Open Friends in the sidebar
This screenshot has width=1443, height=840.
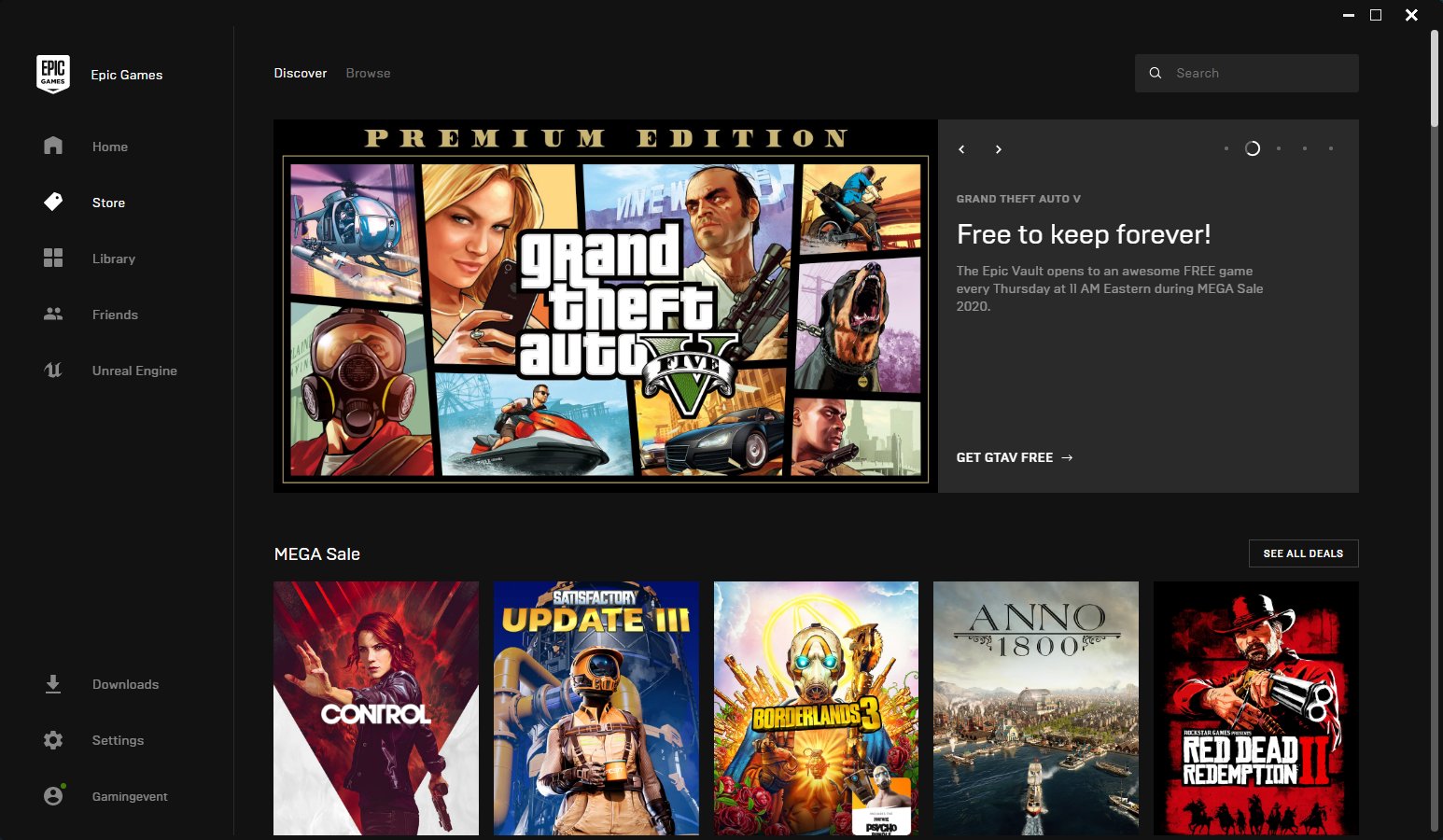pyautogui.click(x=115, y=315)
